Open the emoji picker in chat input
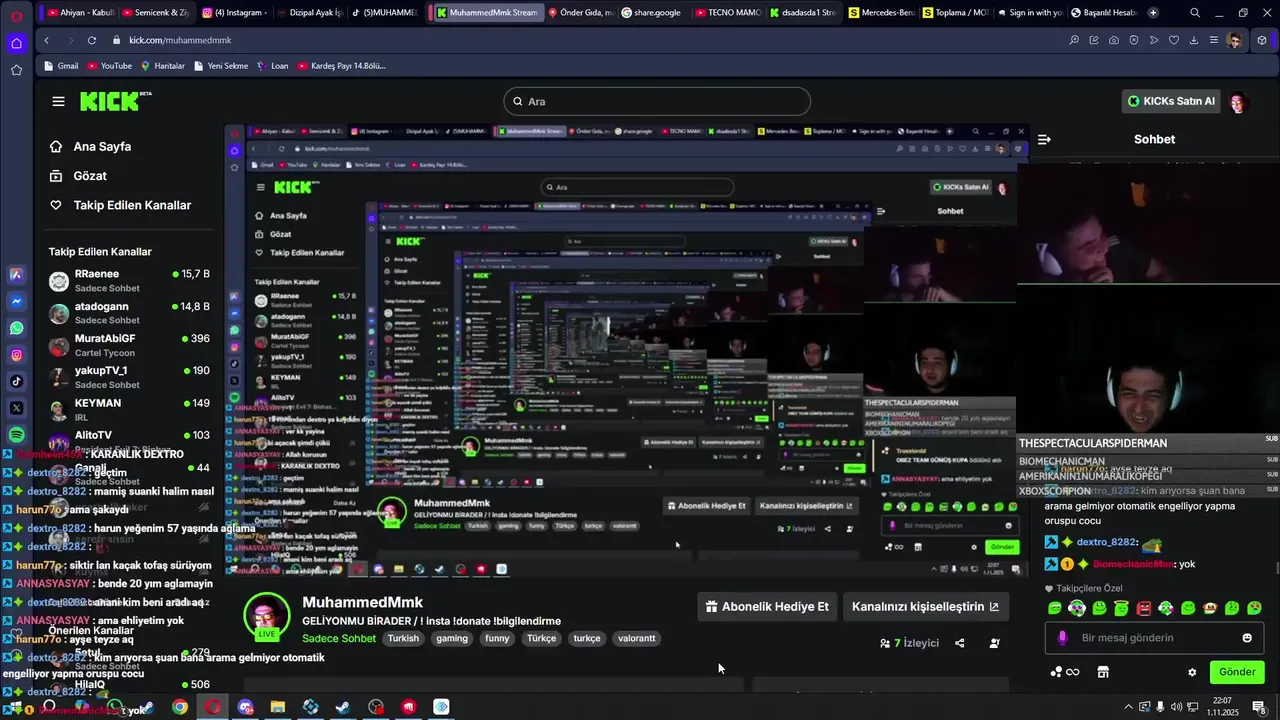Viewport: 1280px width, 720px height. tap(1247, 638)
